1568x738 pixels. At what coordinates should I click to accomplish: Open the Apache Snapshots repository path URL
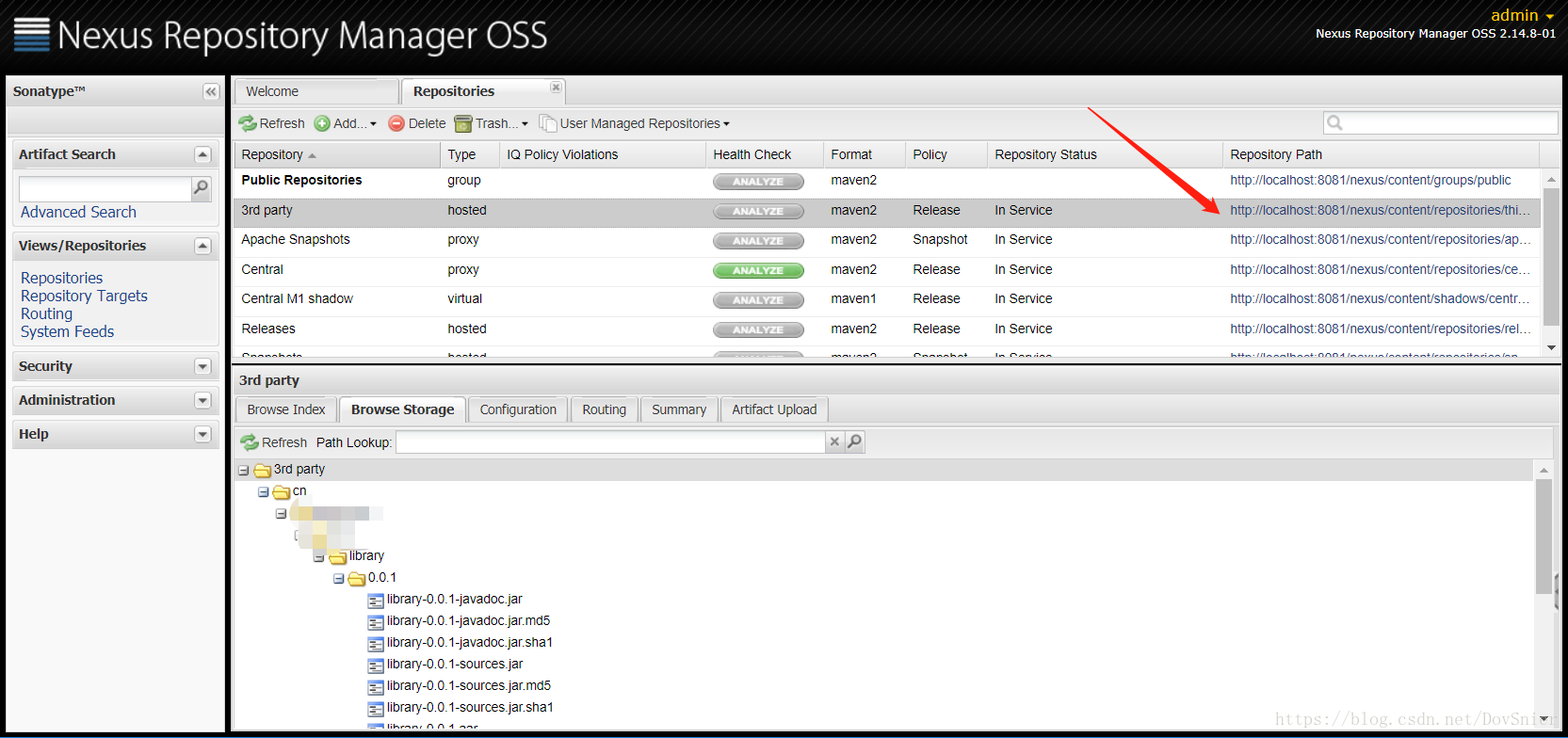[x=1380, y=239]
